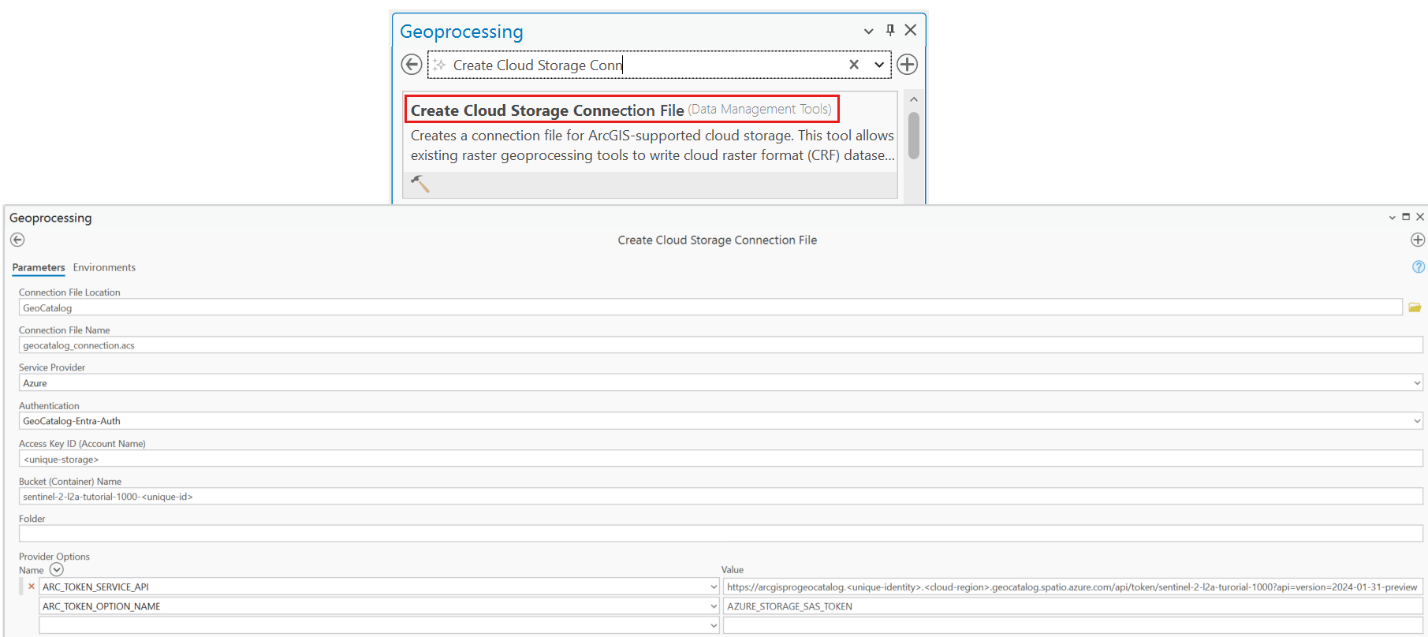Pin the top Geoprocessing pane
The width and height of the screenshot is (1428, 637).
pos(890,31)
